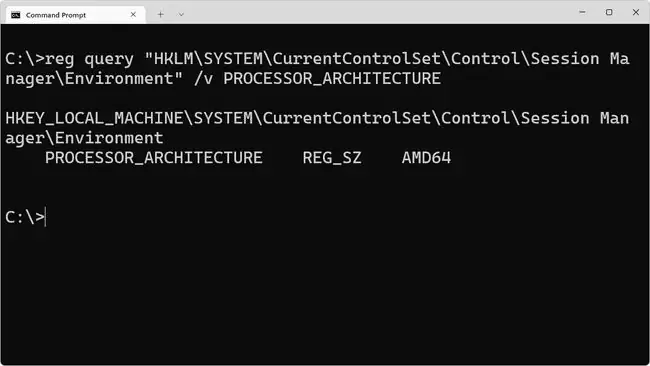Screen dimensions: 650x366
Task: Click PROCESSOR_ARCHITECTURE in the result row
Action: point(154,158)
